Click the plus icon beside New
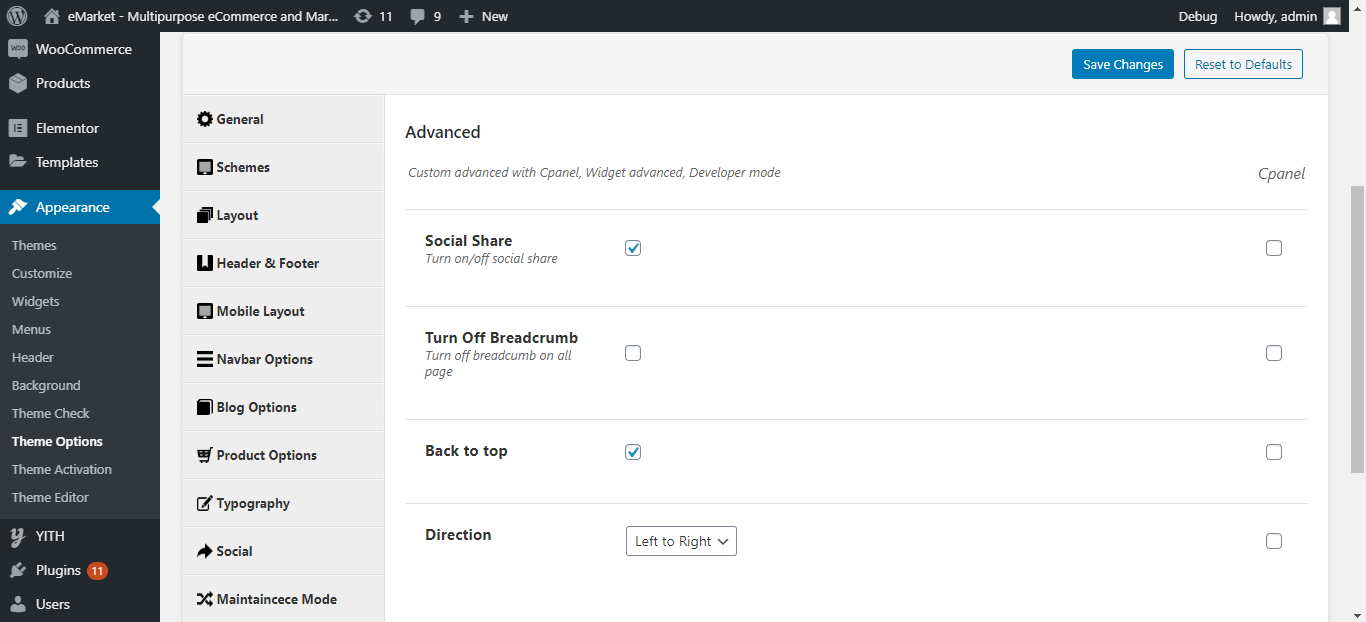1366x622 pixels. coord(466,16)
